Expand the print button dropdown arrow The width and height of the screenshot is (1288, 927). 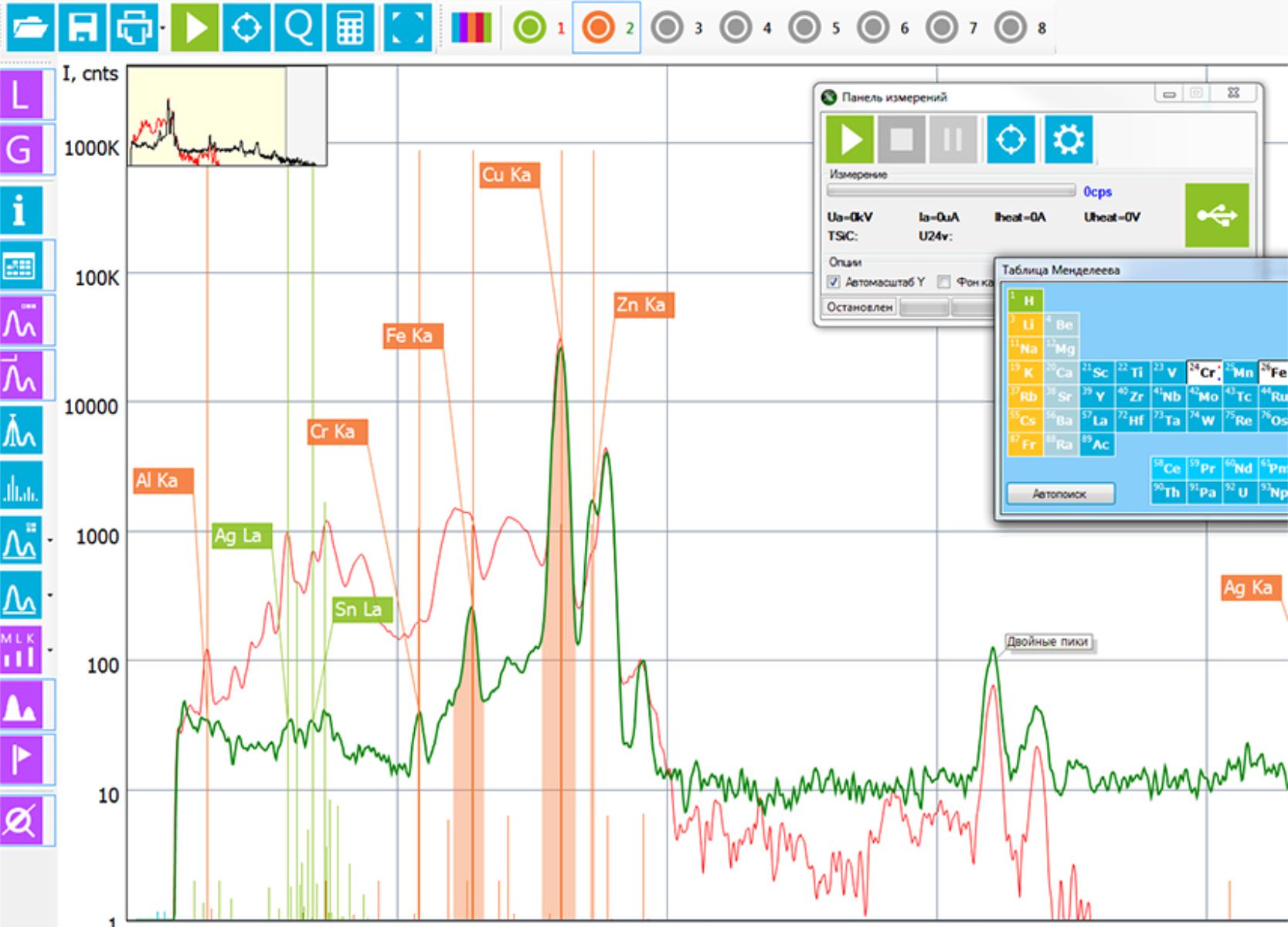pyautogui.click(x=163, y=28)
